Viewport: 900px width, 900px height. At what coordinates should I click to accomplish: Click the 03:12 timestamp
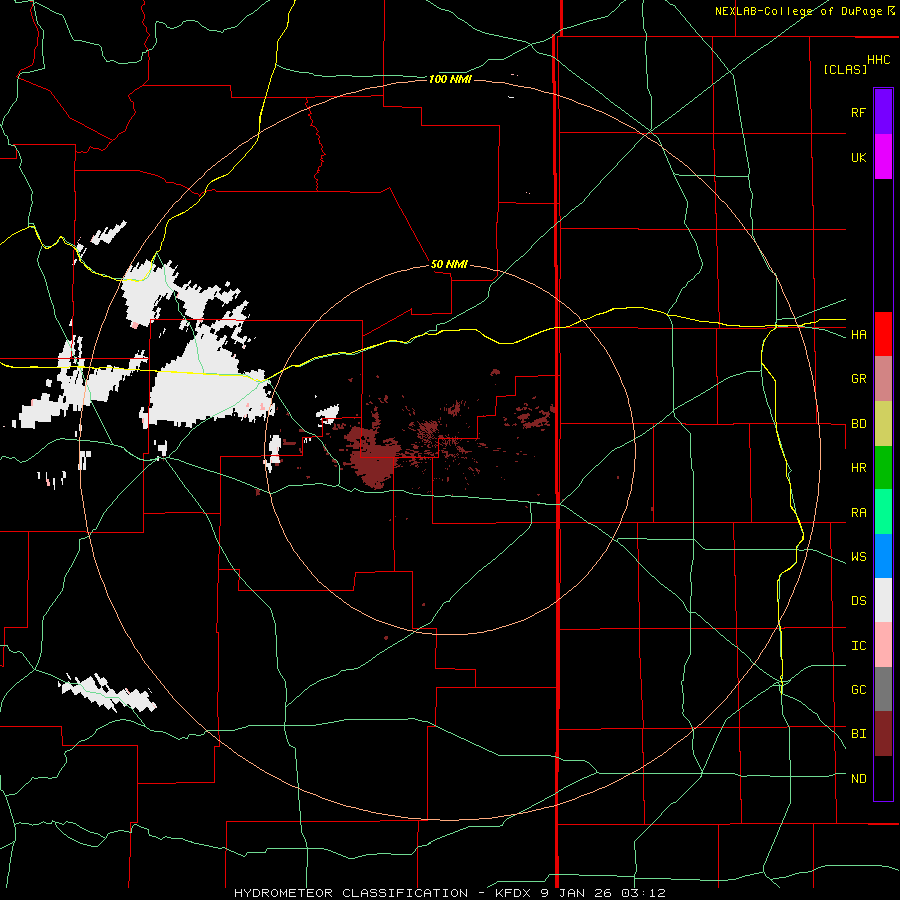pos(646,893)
